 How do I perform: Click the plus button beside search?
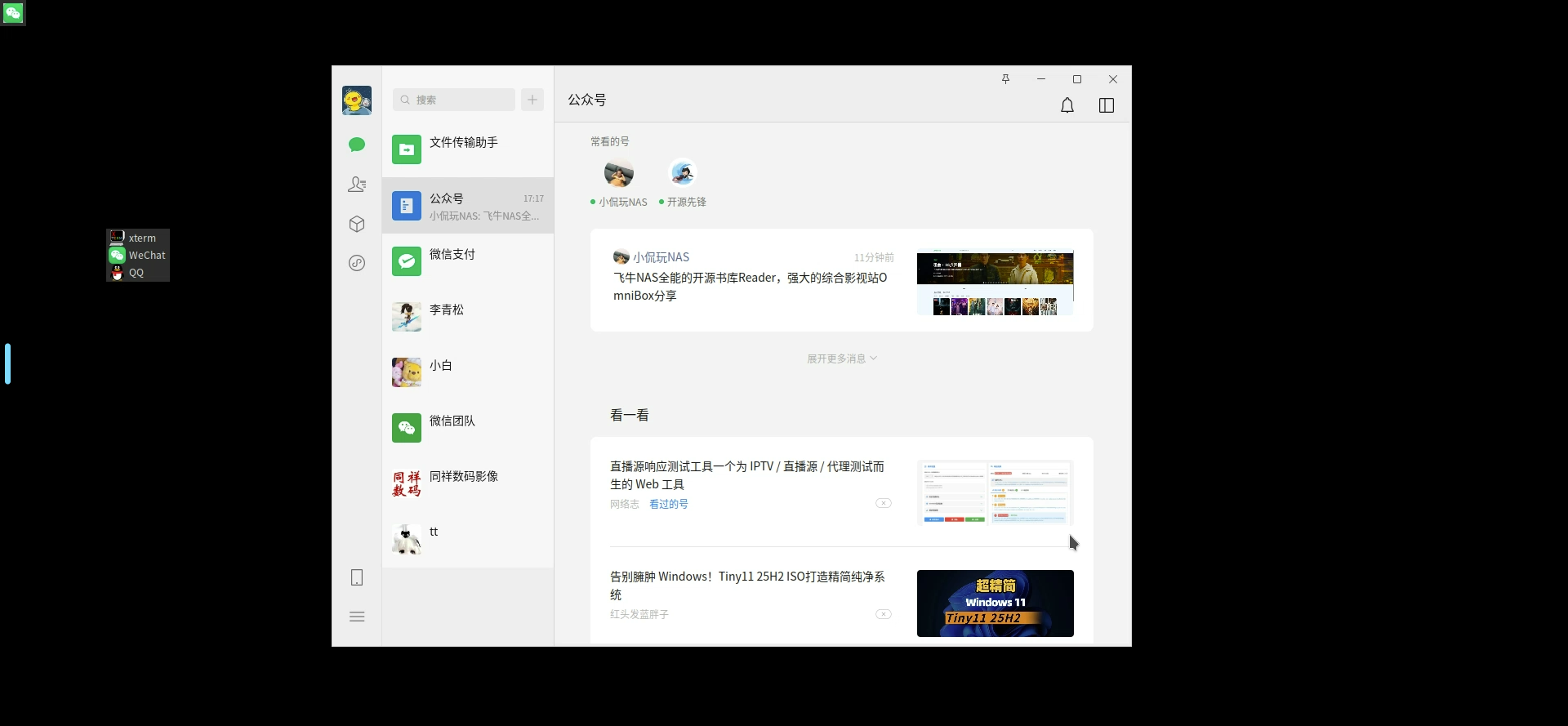[532, 100]
